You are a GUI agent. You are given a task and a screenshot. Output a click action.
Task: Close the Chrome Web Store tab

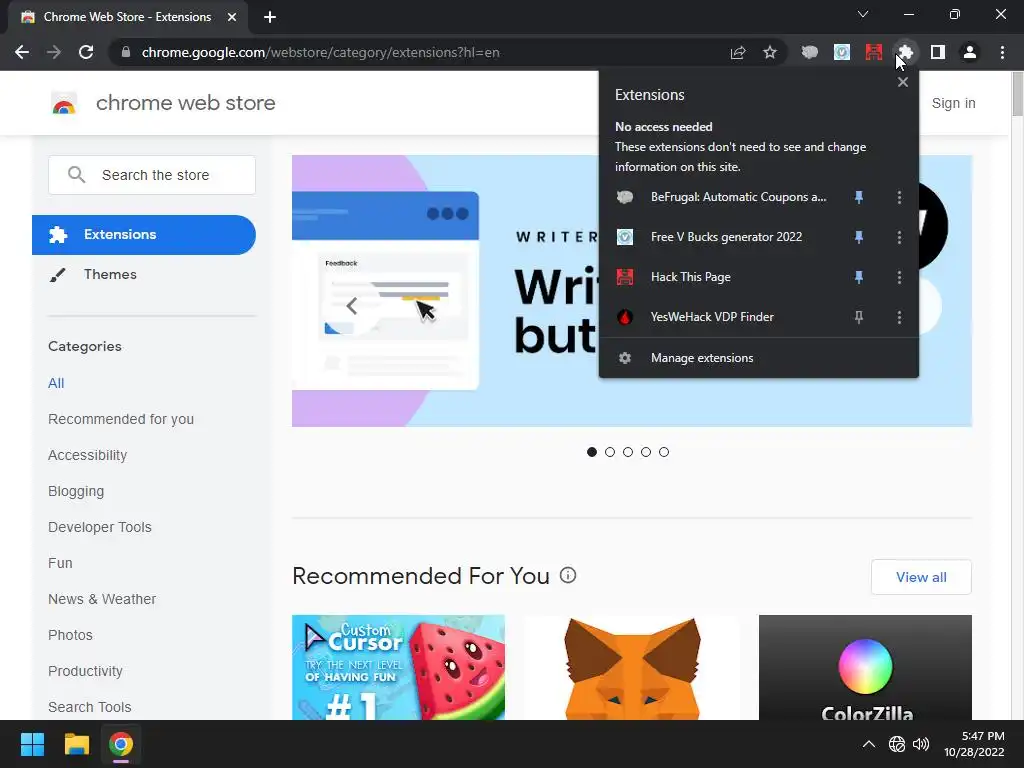(x=232, y=17)
